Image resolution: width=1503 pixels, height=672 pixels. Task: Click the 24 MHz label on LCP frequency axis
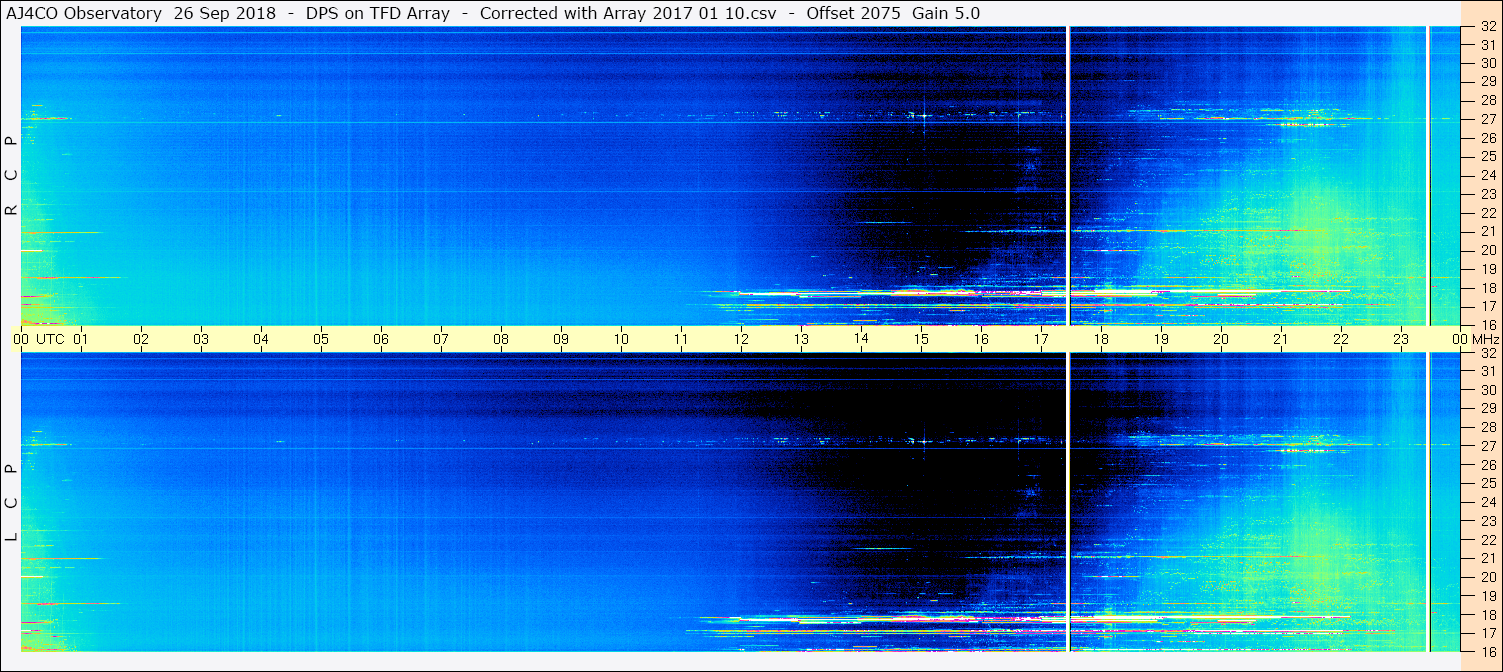click(x=1488, y=502)
